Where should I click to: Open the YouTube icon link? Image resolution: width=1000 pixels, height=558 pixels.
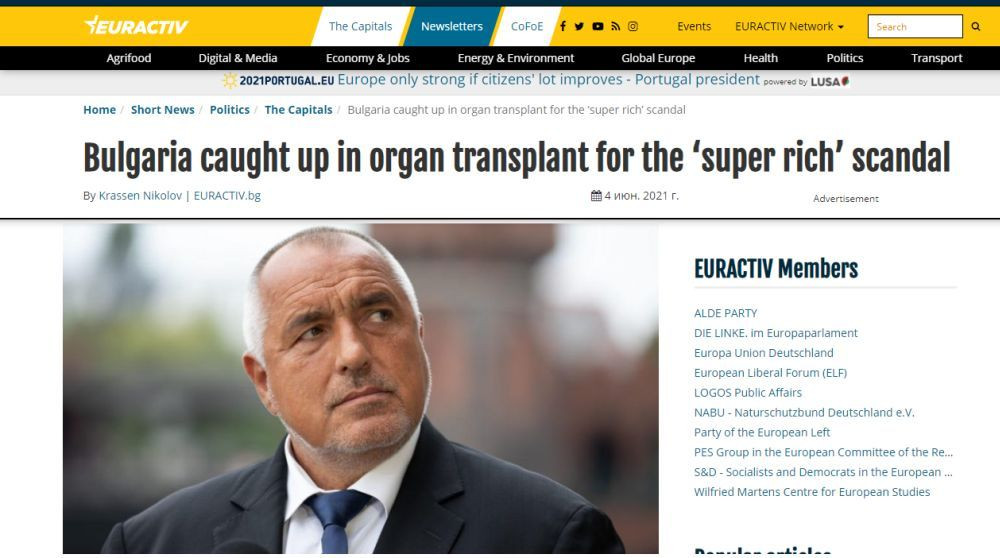(x=598, y=26)
